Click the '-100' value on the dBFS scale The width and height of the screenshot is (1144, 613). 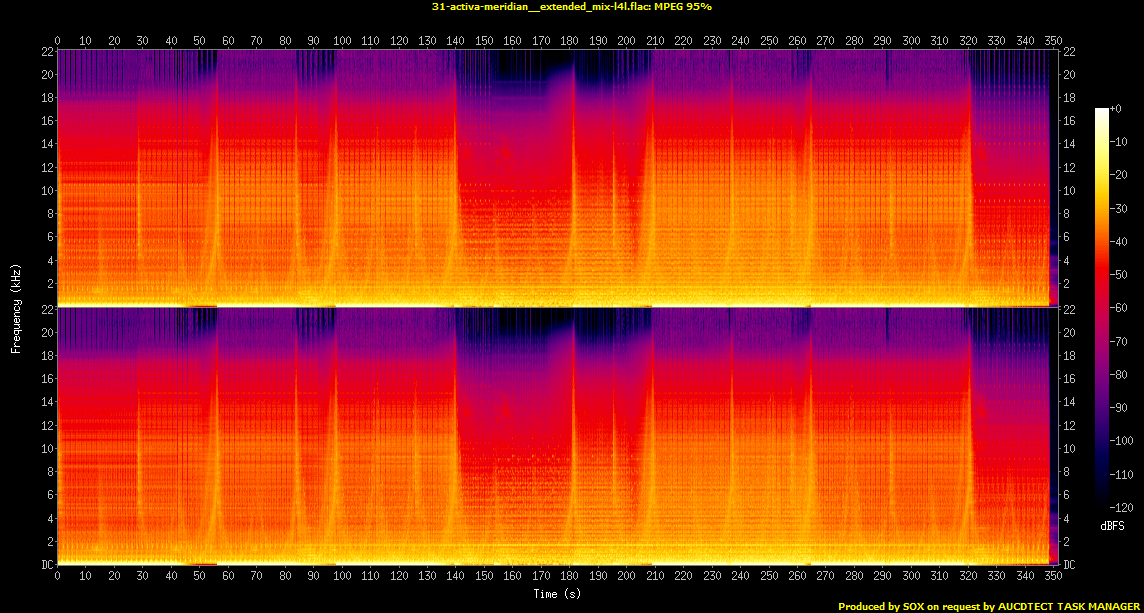pos(1120,440)
